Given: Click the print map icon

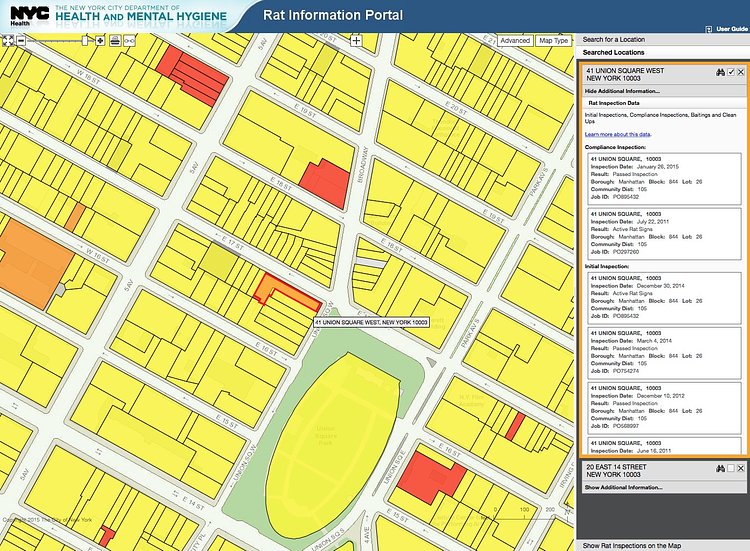Looking at the screenshot, I should point(115,40).
